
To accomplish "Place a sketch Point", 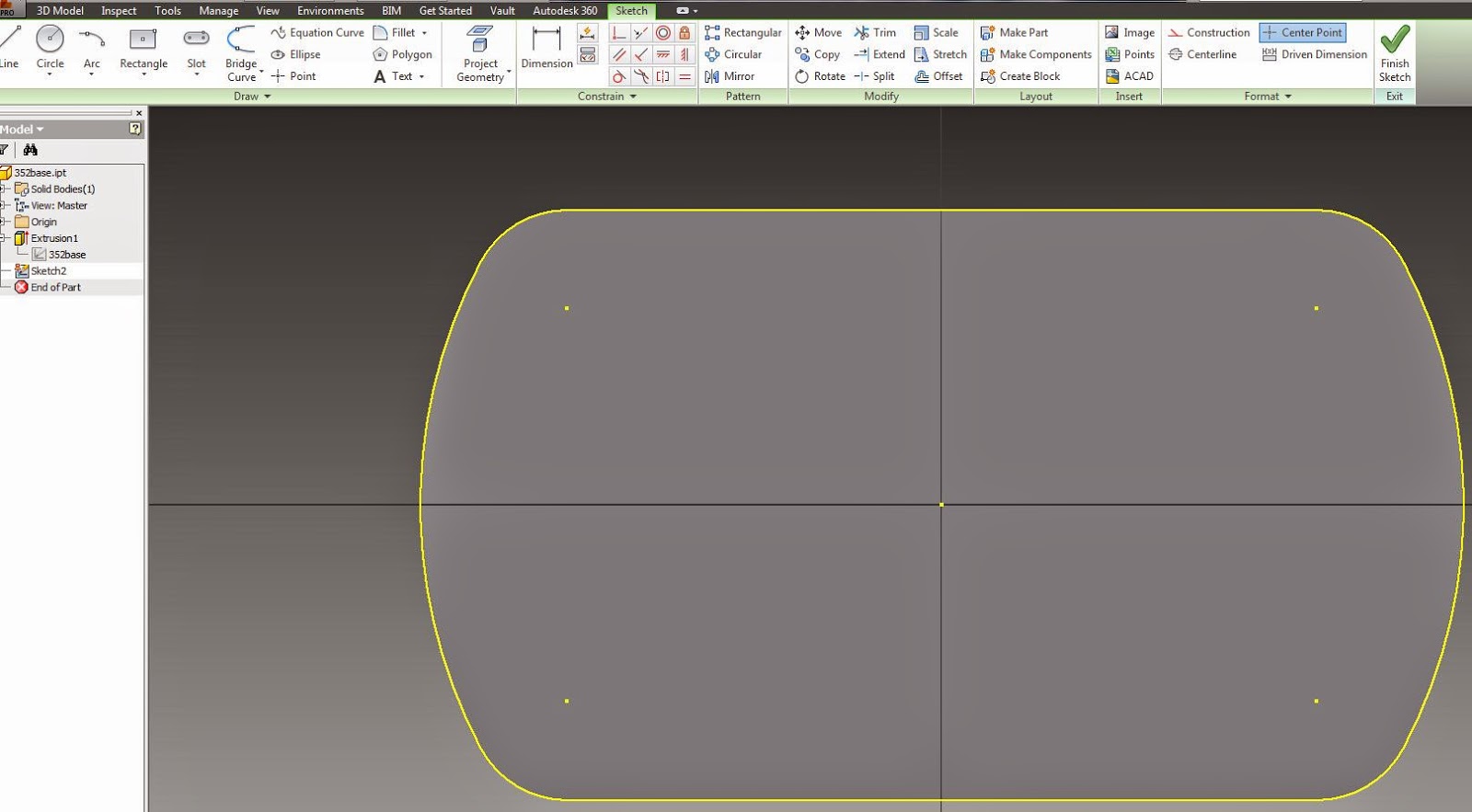I will coord(293,76).
